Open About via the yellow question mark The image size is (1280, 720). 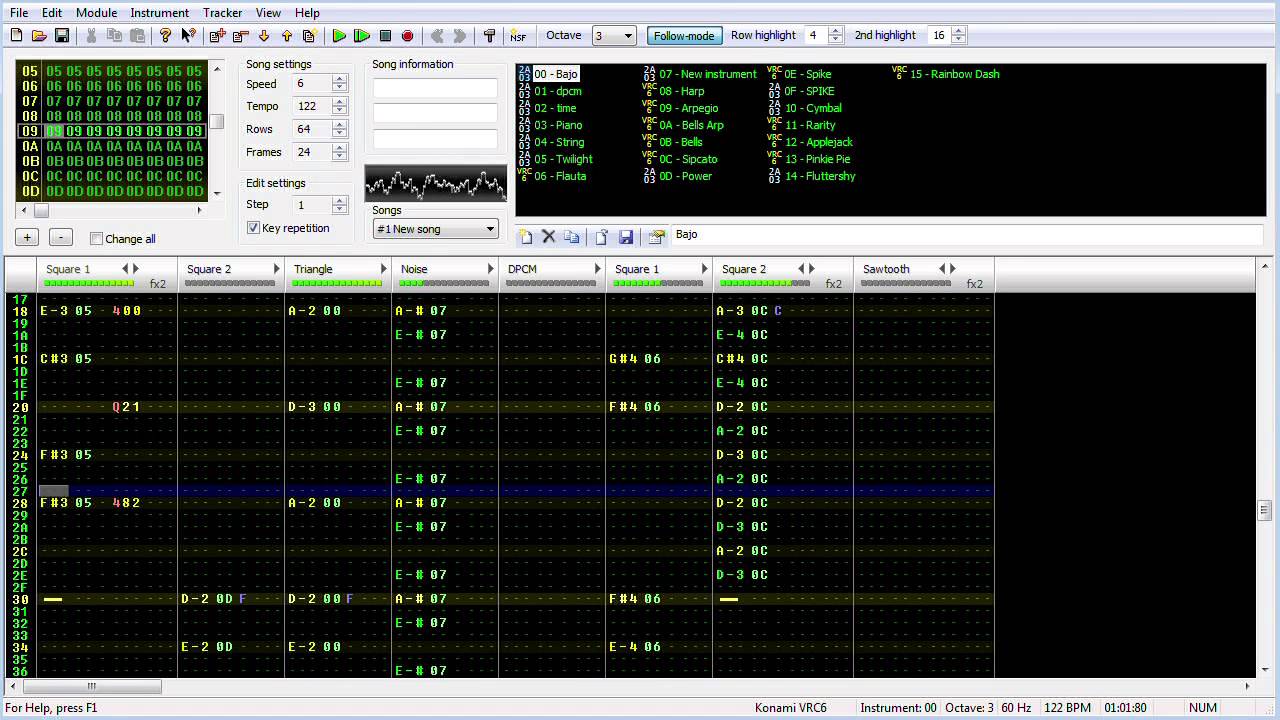click(x=166, y=36)
